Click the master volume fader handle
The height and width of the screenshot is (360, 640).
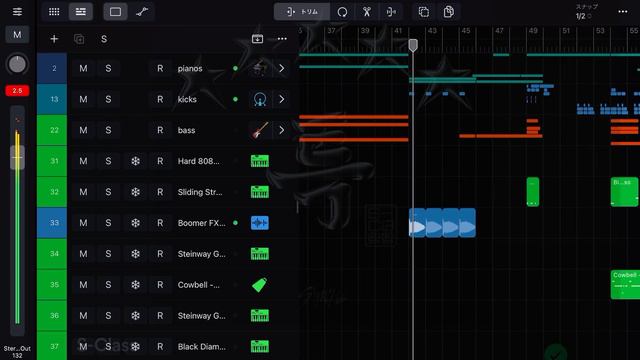[17, 158]
